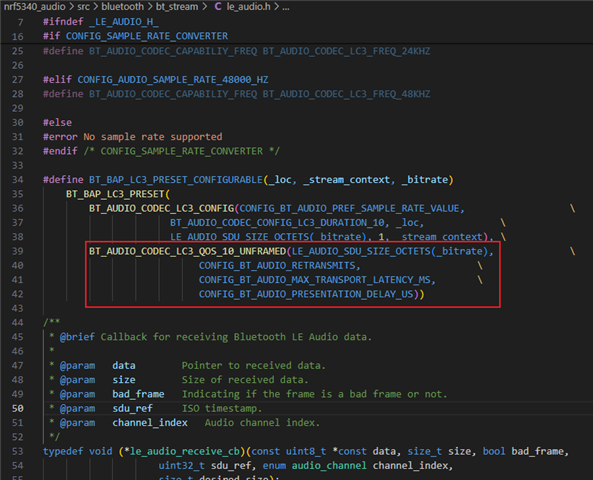Select le_audio.h in breadcrumb
This screenshot has width=593, height=480.
(x=248, y=6)
